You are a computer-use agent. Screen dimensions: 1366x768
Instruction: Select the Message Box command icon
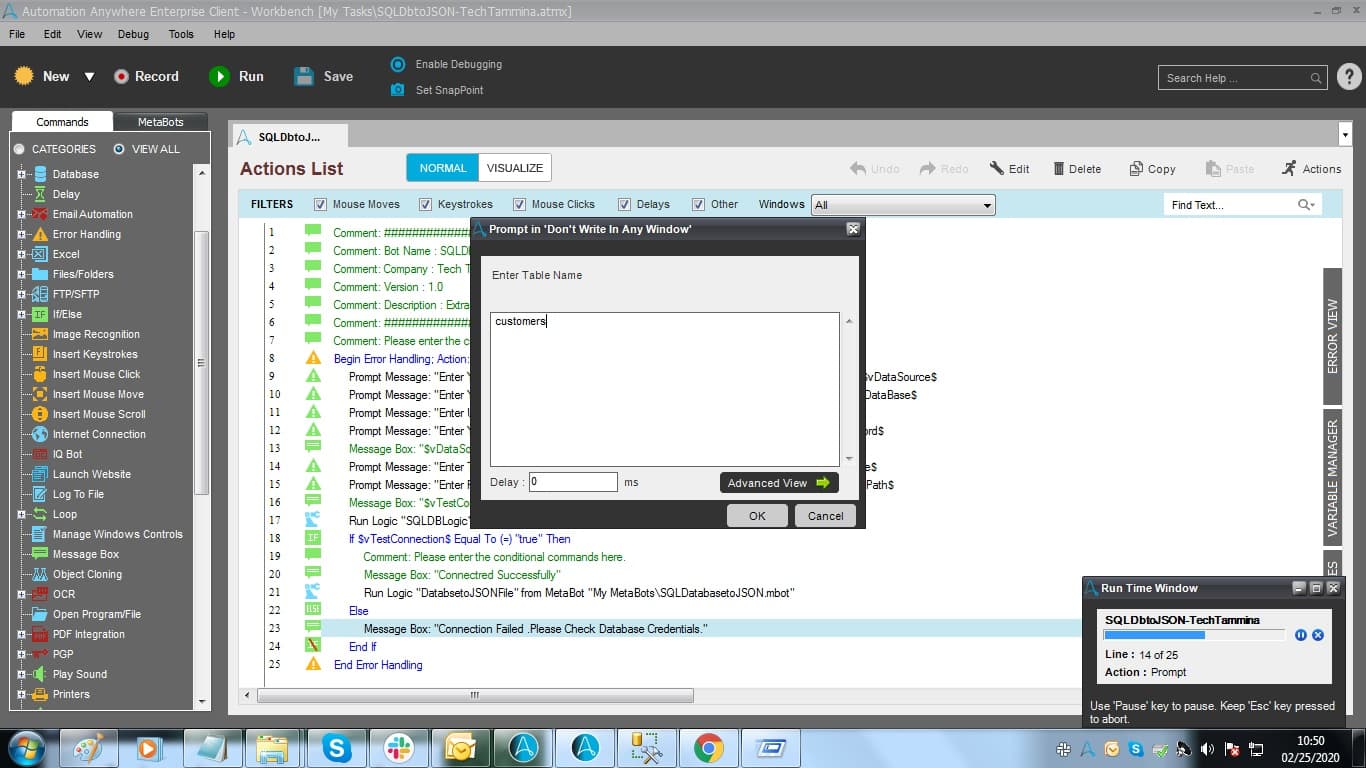click(x=40, y=554)
